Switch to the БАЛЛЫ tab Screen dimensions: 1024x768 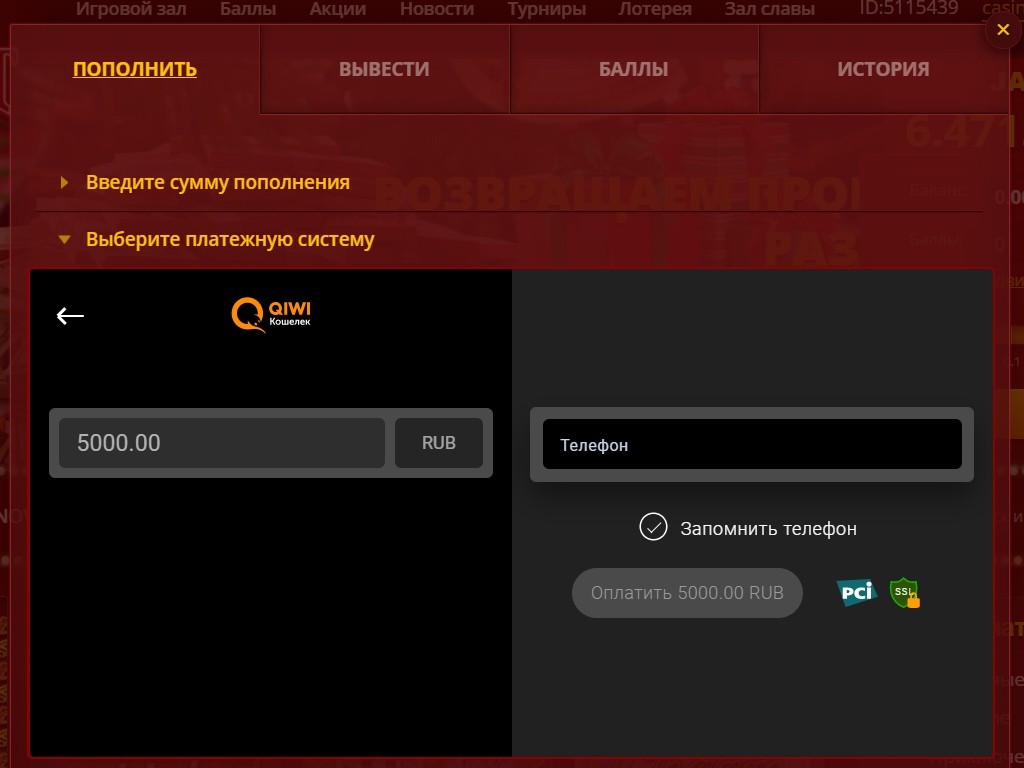tap(633, 69)
